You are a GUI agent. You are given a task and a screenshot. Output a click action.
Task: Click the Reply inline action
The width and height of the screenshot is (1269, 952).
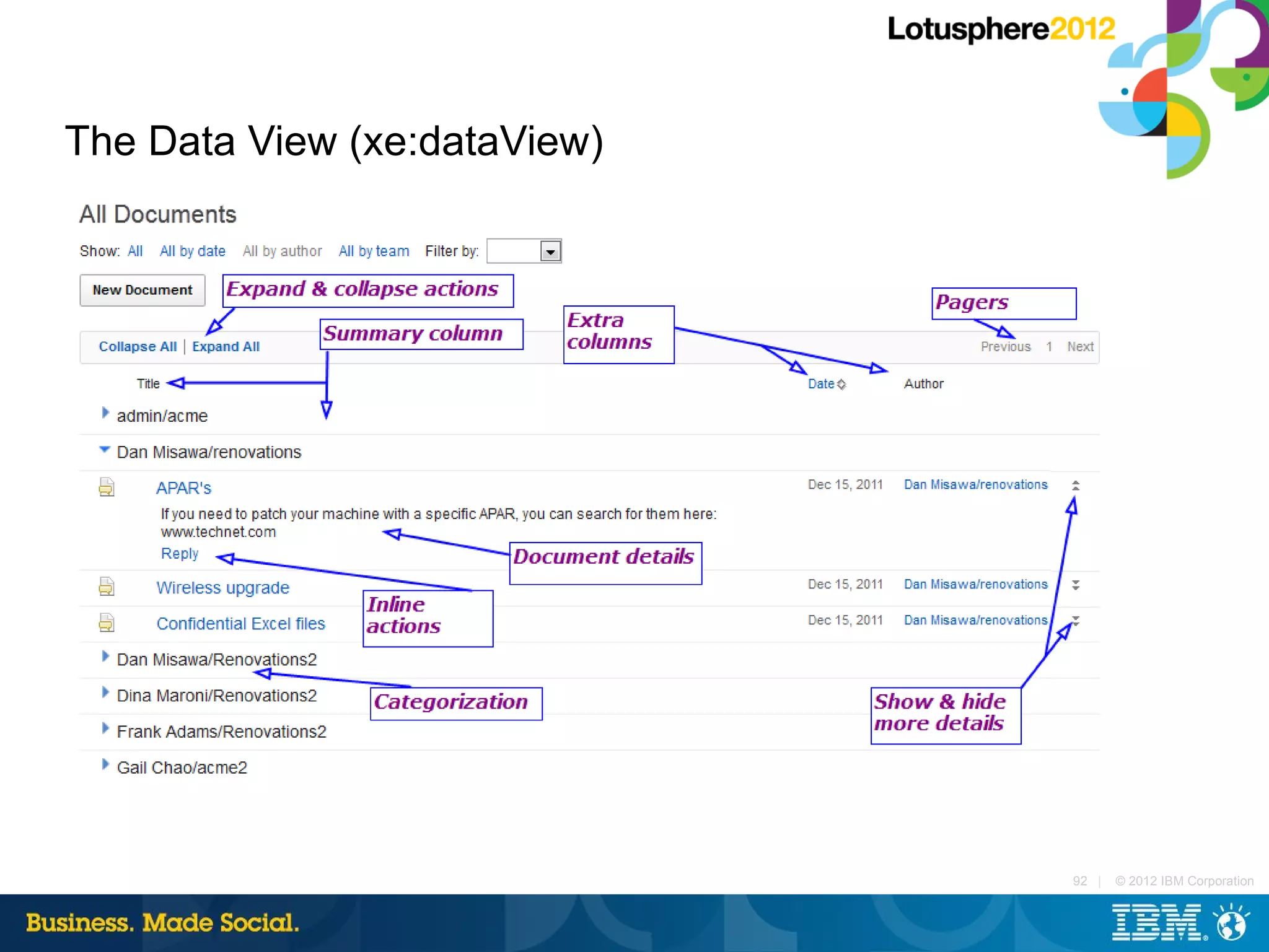click(x=180, y=553)
